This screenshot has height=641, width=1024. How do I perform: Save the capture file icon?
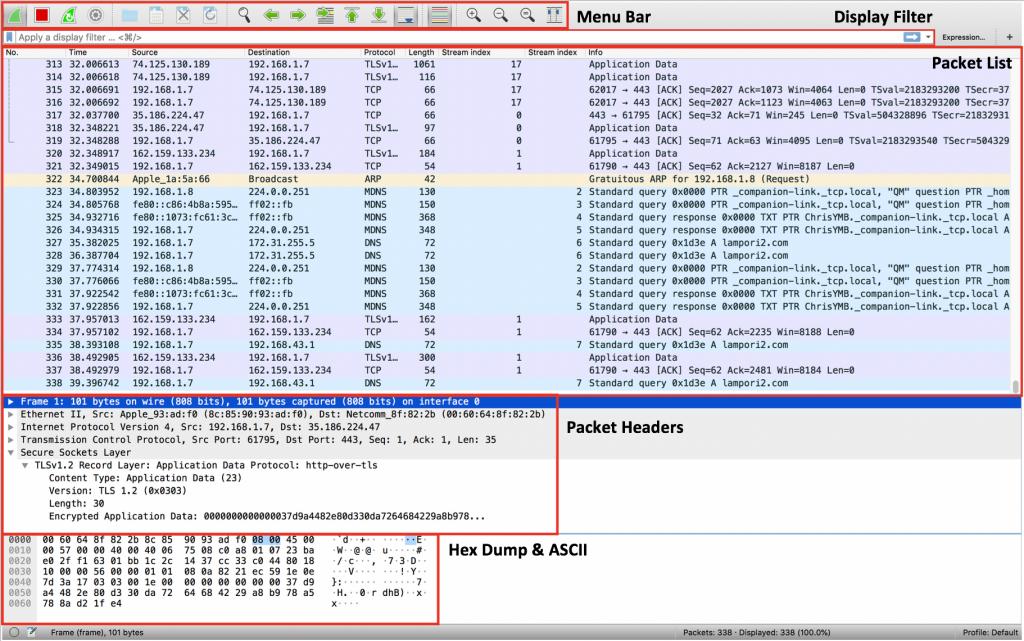[x=157, y=14]
